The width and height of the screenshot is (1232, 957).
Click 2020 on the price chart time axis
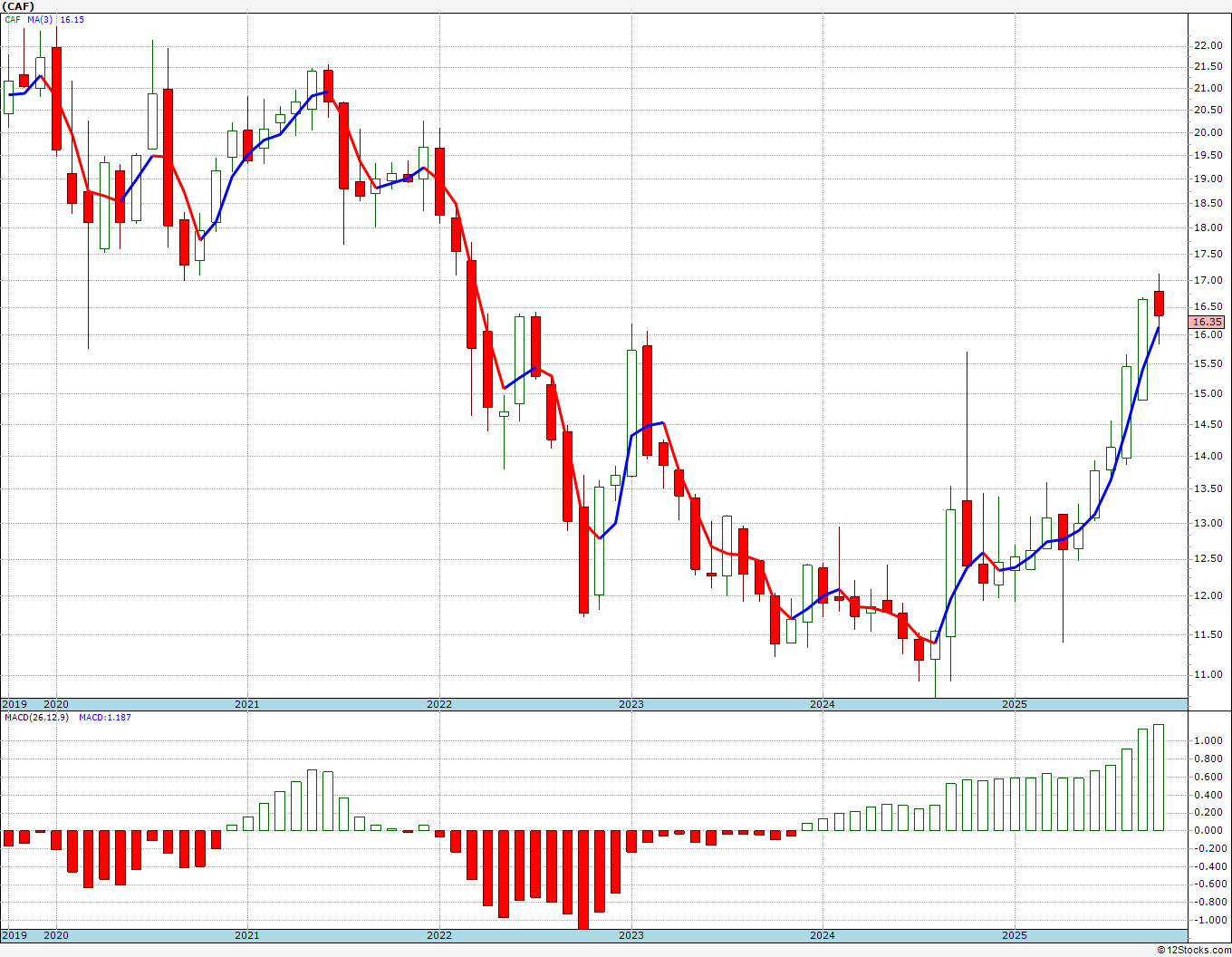click(56, 704)
